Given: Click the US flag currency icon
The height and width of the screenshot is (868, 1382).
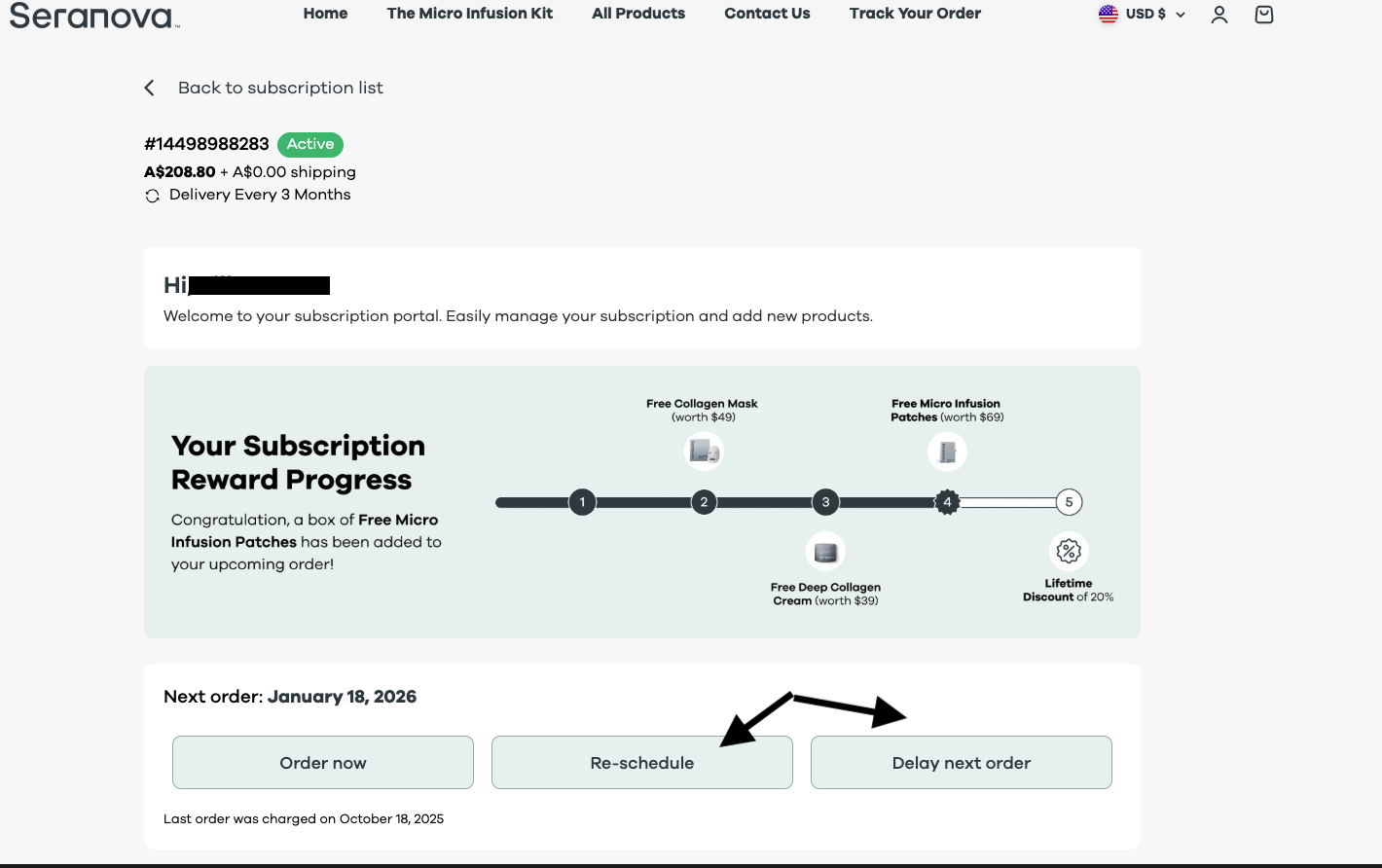Looking at the screenshot, I should click(x=1109, y=15).
